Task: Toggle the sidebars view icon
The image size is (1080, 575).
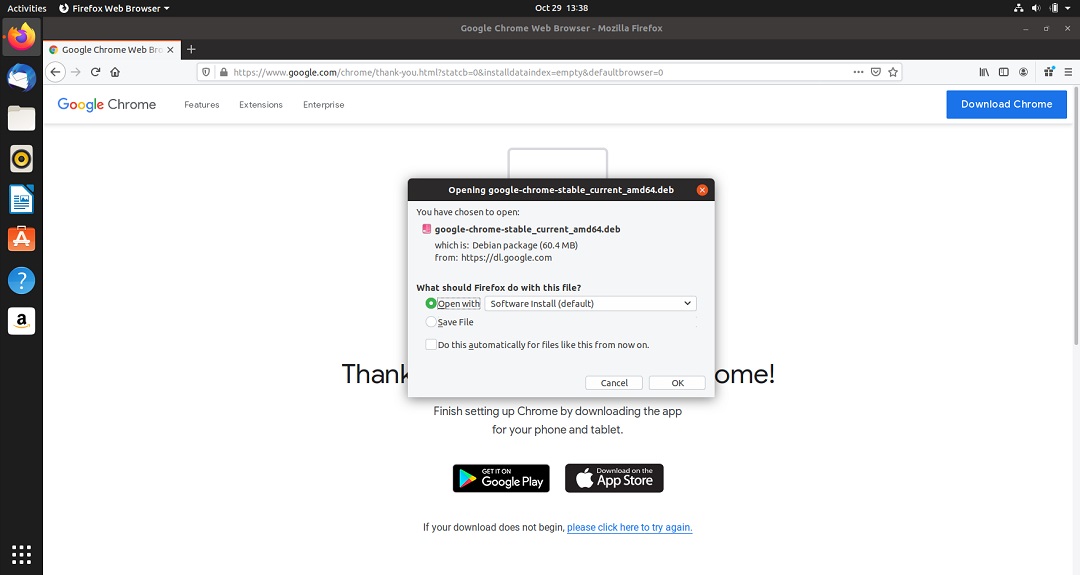Action: (1004, 72)
